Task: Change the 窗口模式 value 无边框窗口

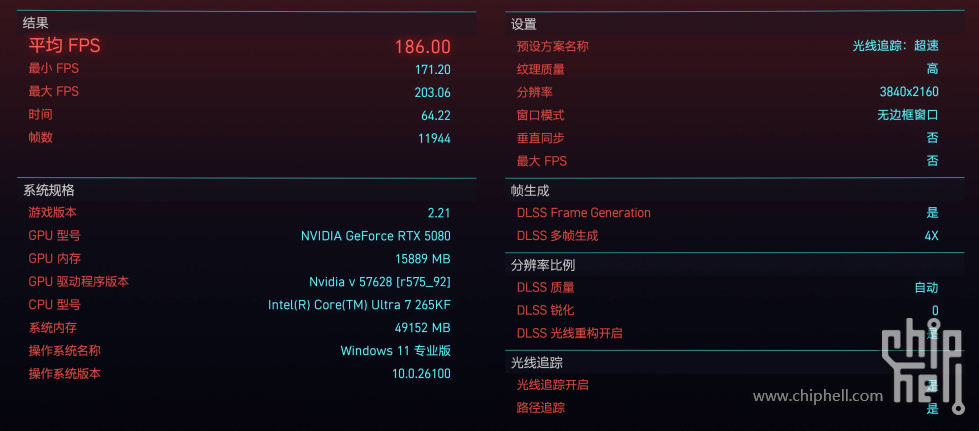Action: pos(908,115)
